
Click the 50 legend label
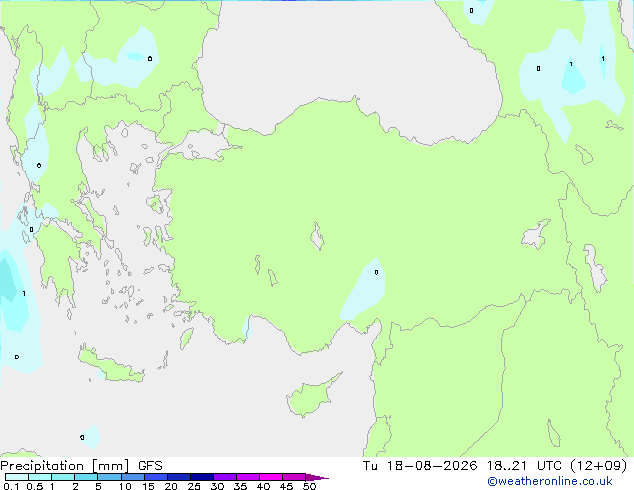click(309, 486)
